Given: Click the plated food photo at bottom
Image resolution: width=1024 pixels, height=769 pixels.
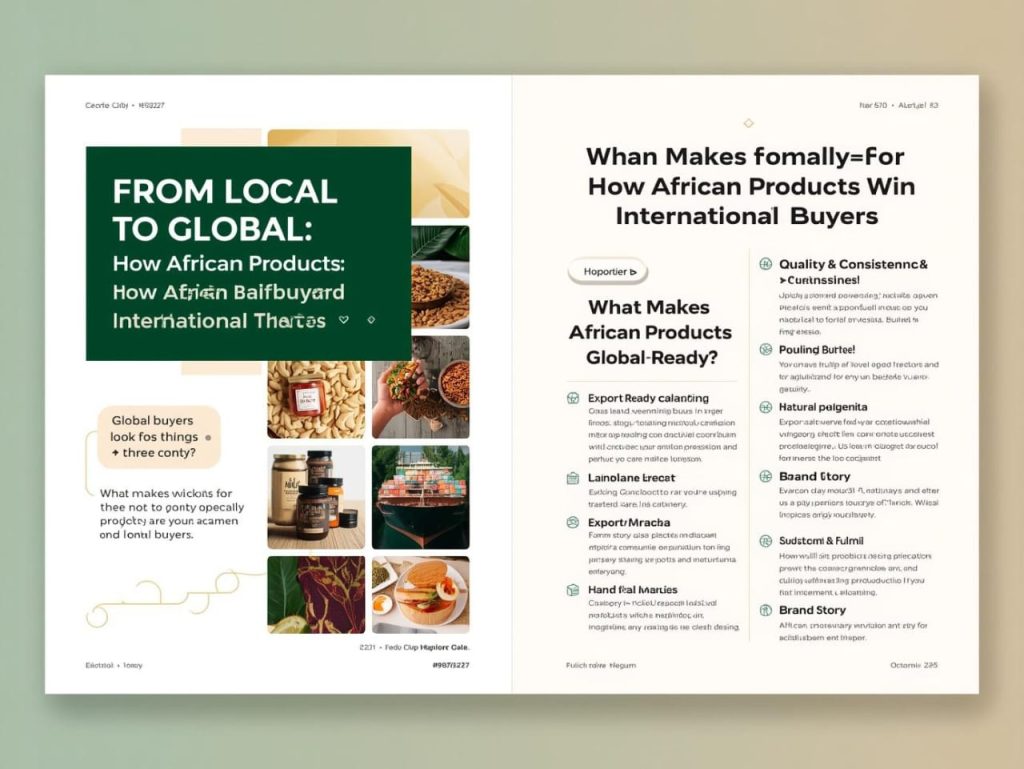Looking at the screenshot, I should [x=420, y=594].
